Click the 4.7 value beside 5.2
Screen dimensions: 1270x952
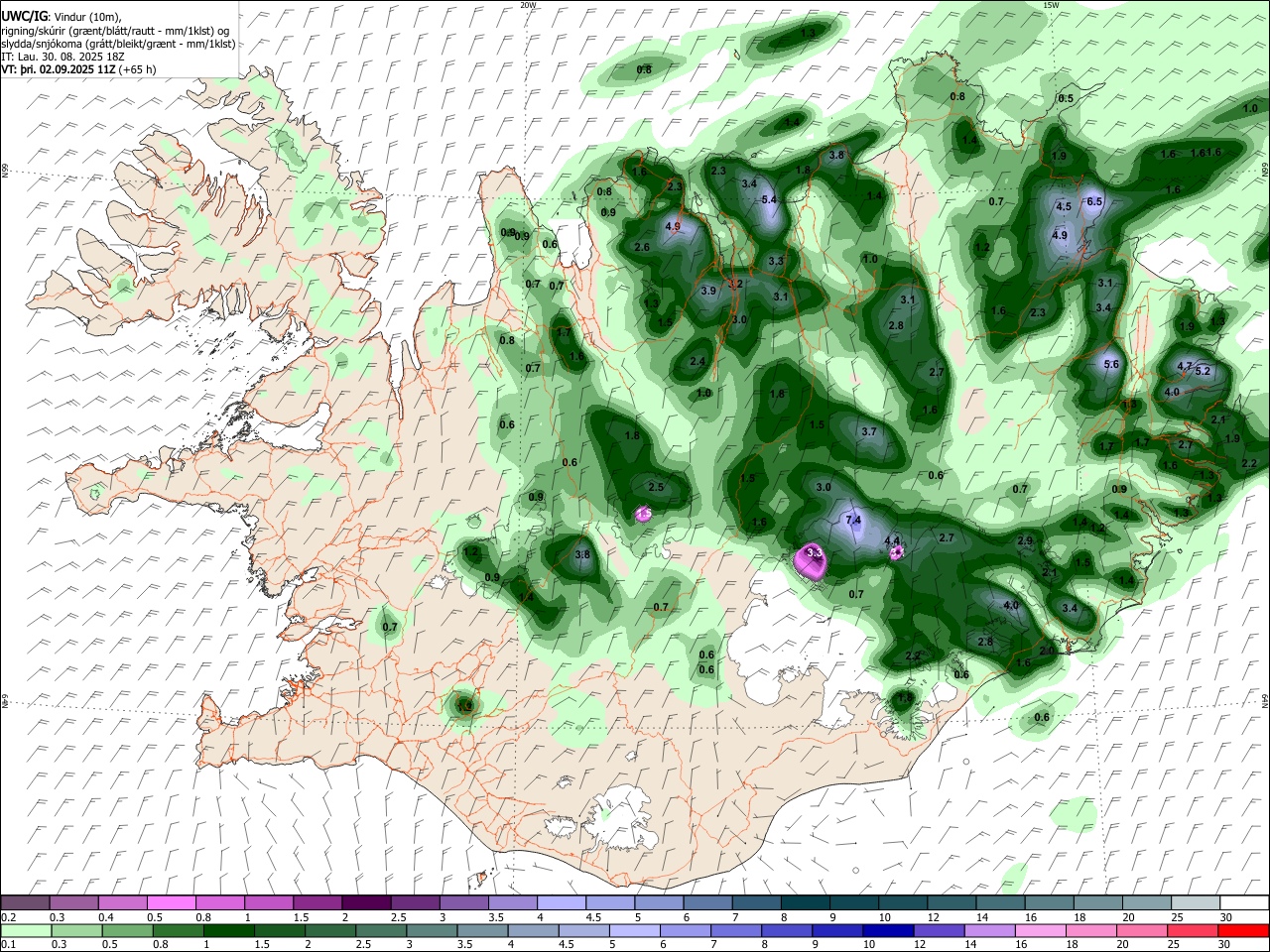point(1184,366)
